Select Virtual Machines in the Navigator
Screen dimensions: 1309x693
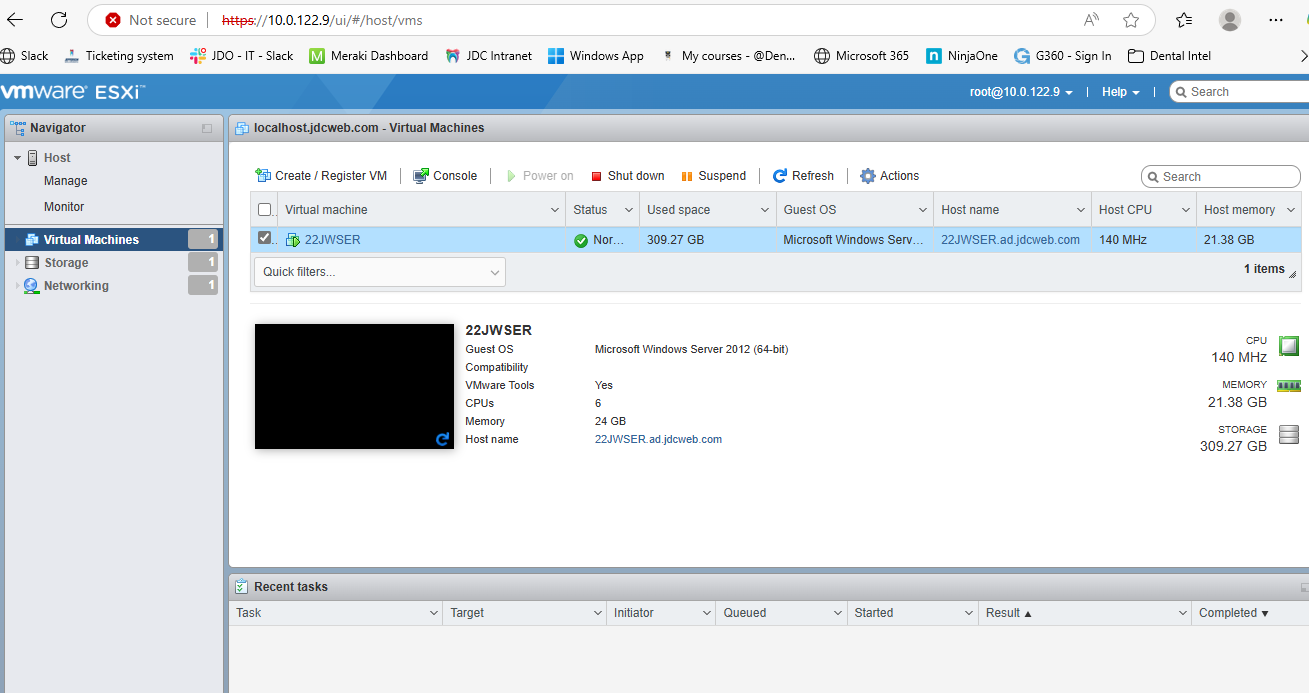point(92,240)
